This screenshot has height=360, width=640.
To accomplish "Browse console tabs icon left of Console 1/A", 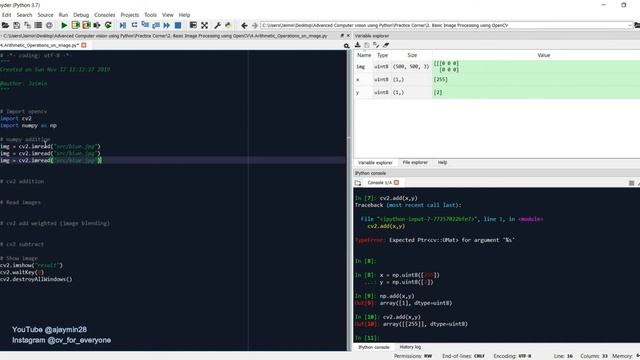I will tap(358, 183).
